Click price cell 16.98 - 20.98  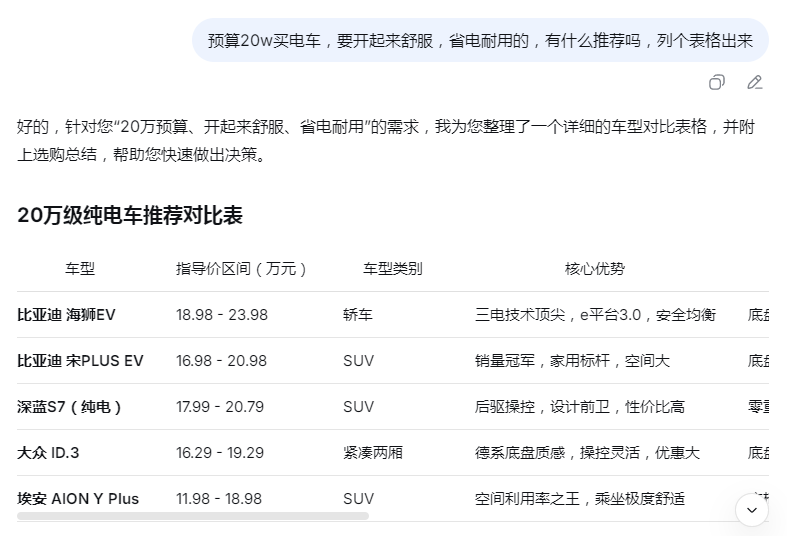click(x=221, y=361)
